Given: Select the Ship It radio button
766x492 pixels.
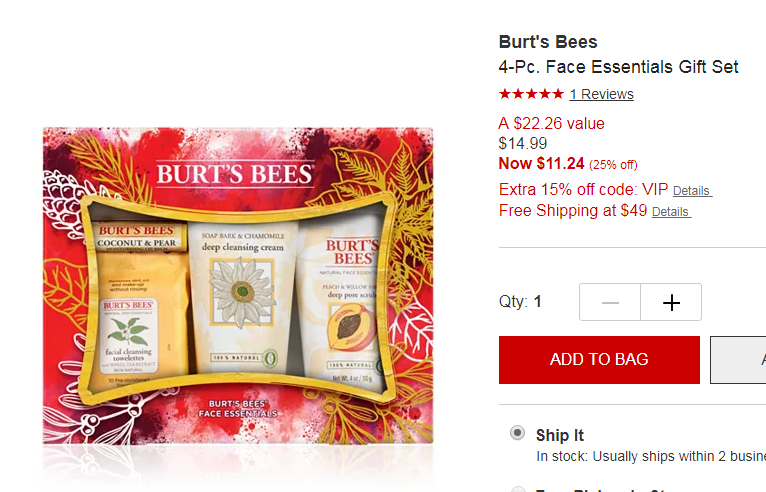Looking at the screenshot, I should tap(517, 433).
